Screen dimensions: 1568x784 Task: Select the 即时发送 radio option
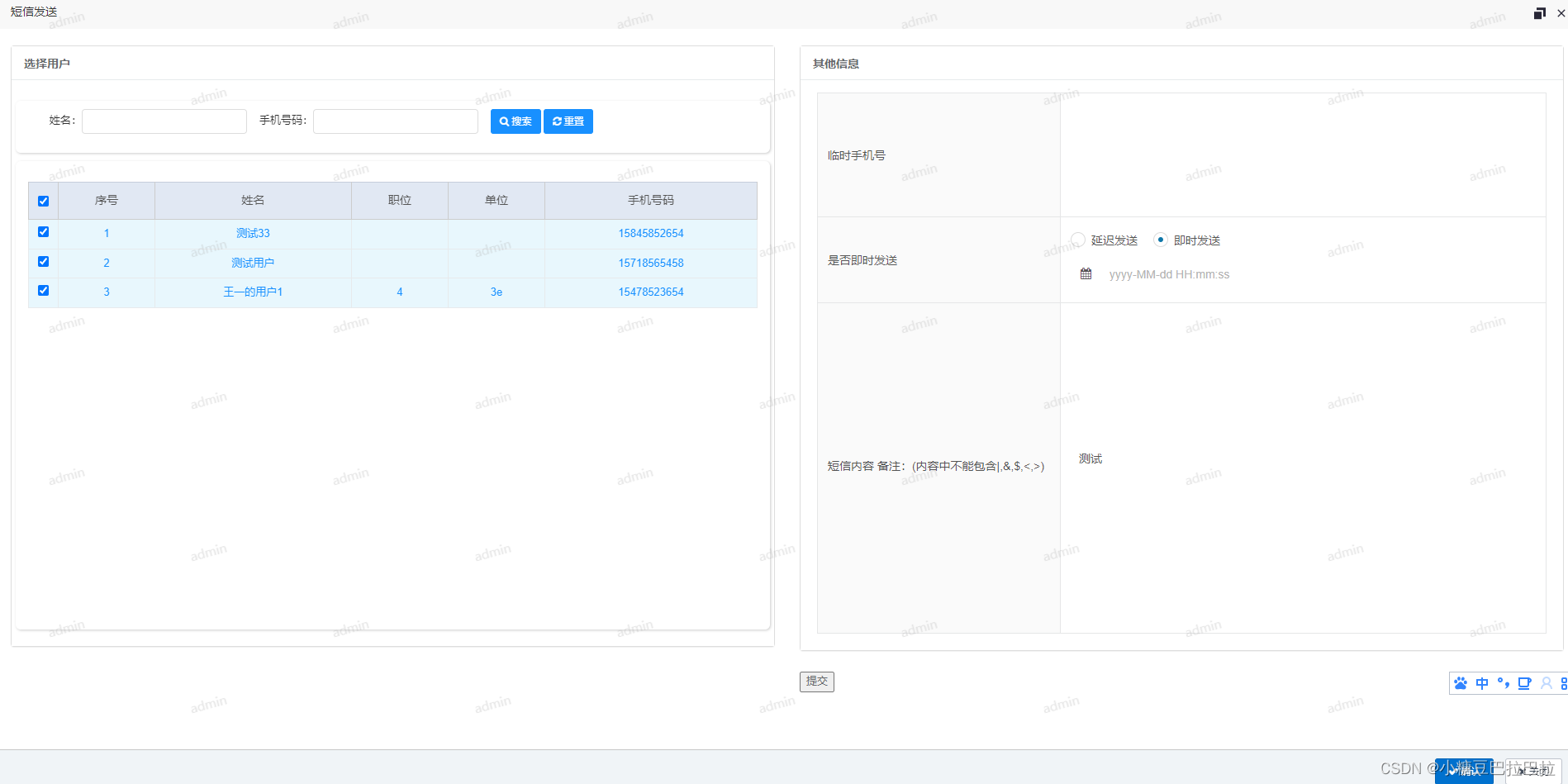click(1161, 240)
